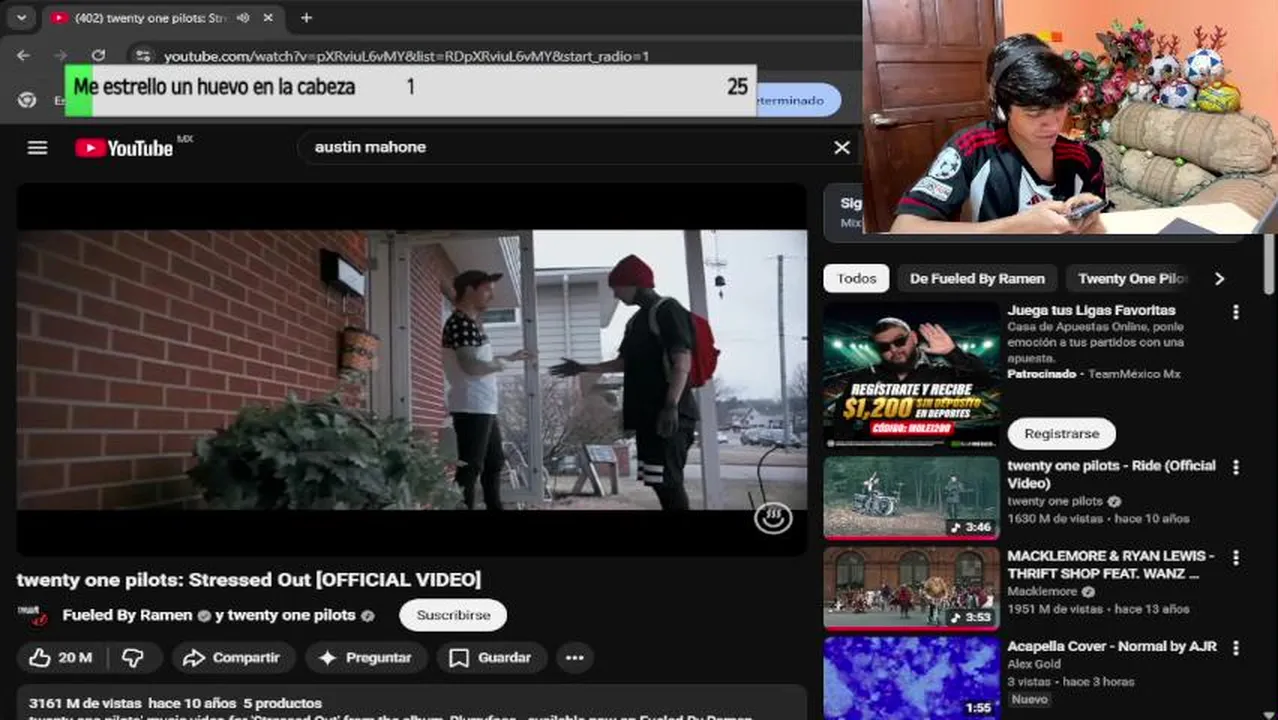Click title 'Acapella Cover - Normal by AJR'
The width and height of the screenshot is (1278, 720).
tap(1112, 646)
